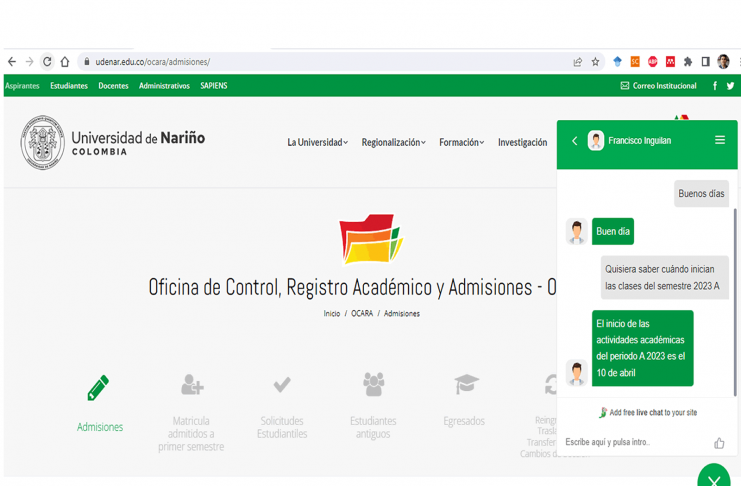Click the Universidad de Nariño logo
Image resolution: width=741 pixels, height=486 pixels.
[x=112, y=142]
